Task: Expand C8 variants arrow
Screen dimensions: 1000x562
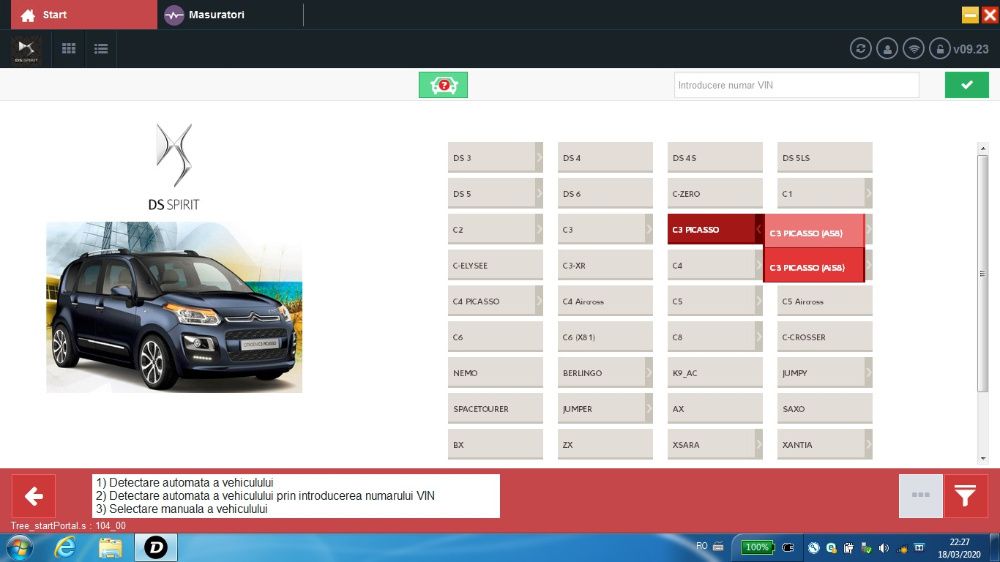Action: [759, 337]
